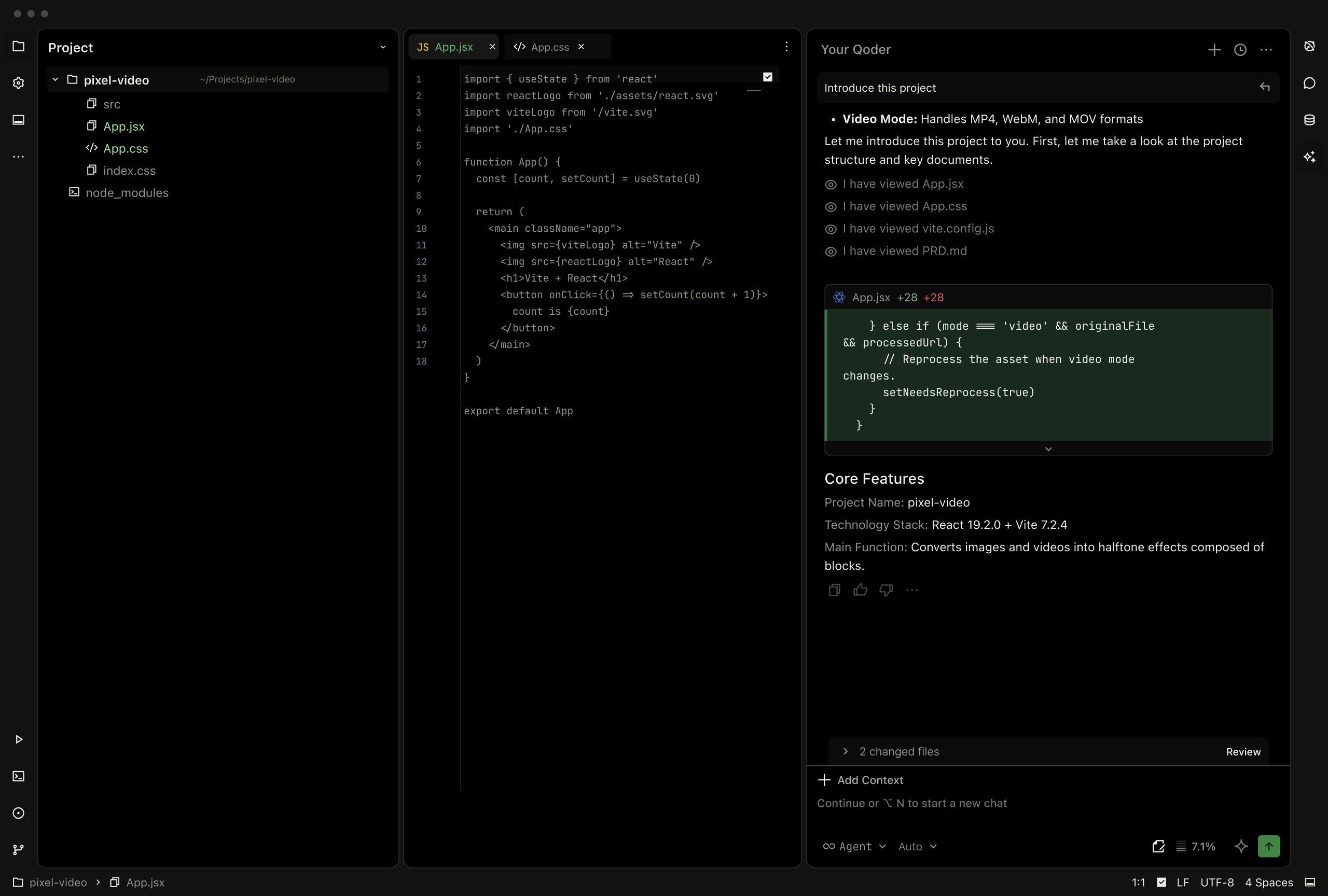
Task: Click the App.jsx diff file name header
Action: 870,297
